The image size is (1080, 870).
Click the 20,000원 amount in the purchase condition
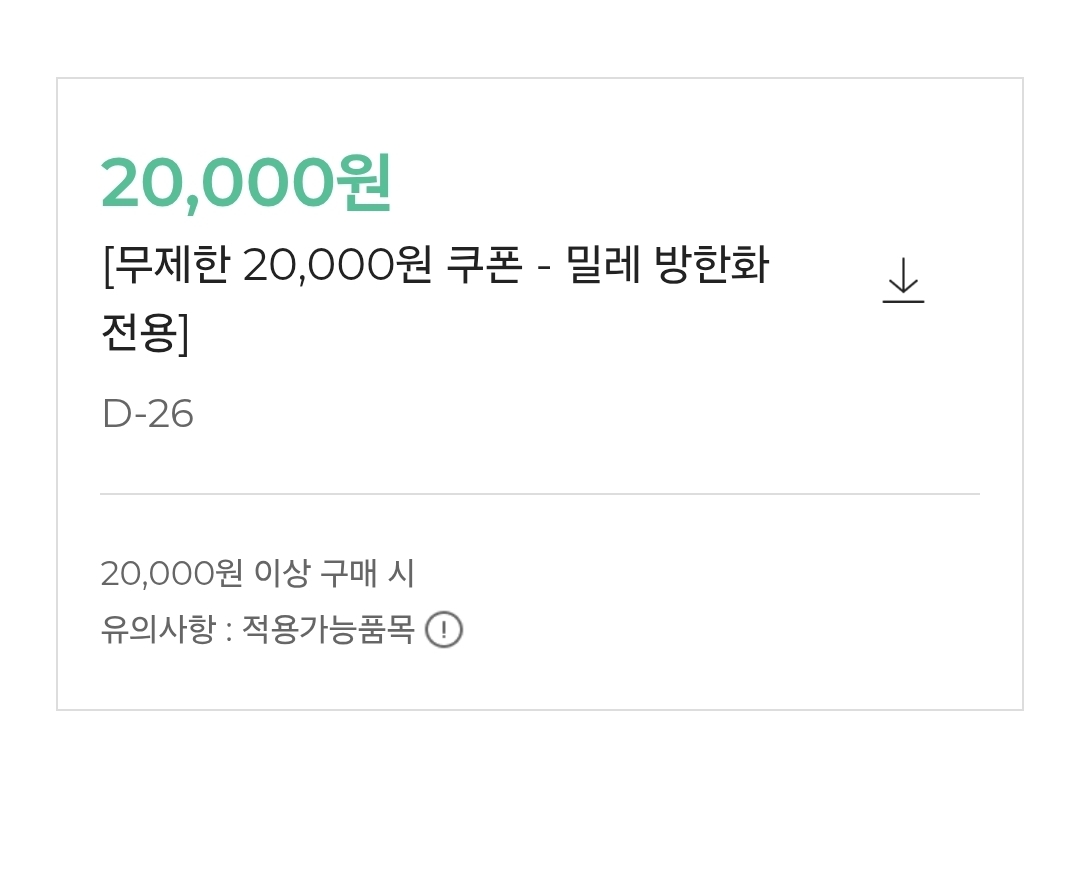point(171,573)
